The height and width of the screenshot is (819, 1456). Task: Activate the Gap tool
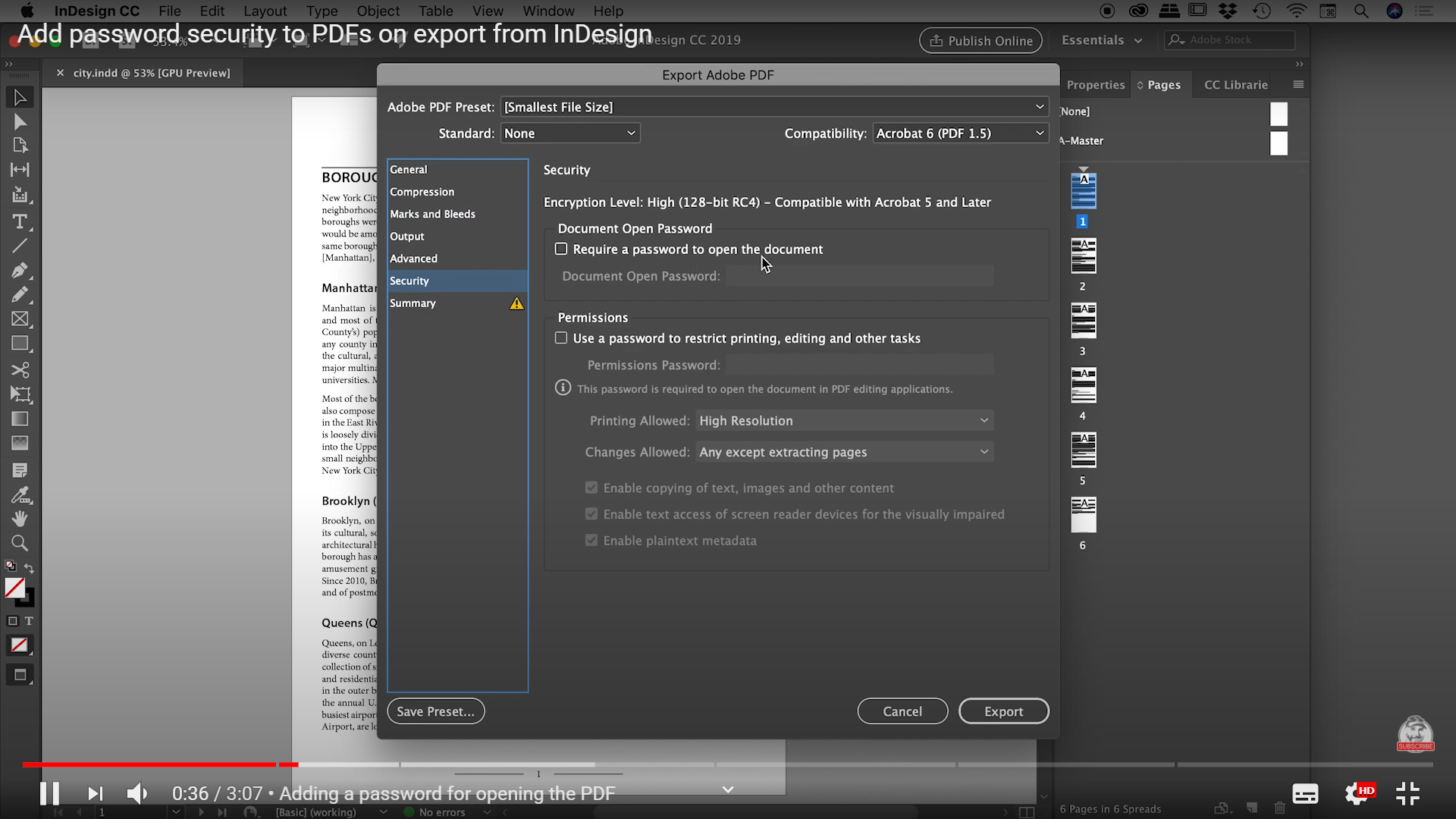[x=20, y=170]
